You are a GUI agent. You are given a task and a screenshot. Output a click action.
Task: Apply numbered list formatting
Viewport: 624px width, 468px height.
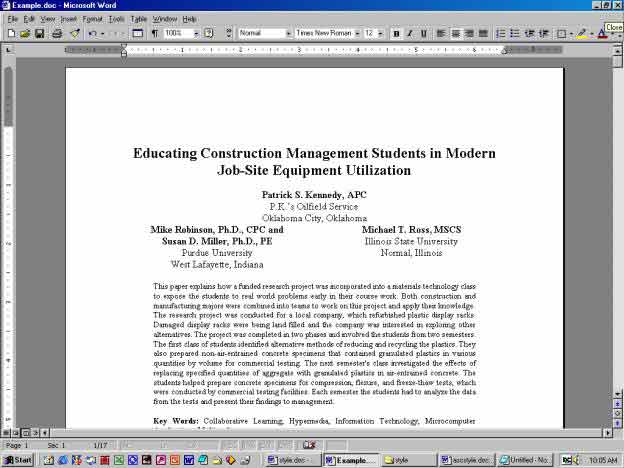[x=501, y=34]
